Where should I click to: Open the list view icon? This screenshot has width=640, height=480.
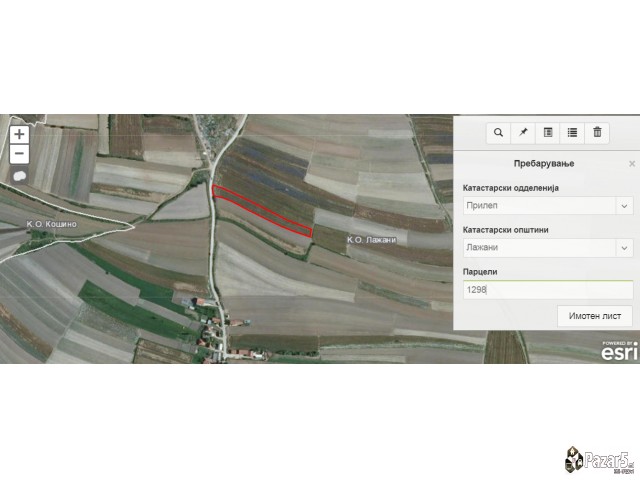click(x=573, y=132)
